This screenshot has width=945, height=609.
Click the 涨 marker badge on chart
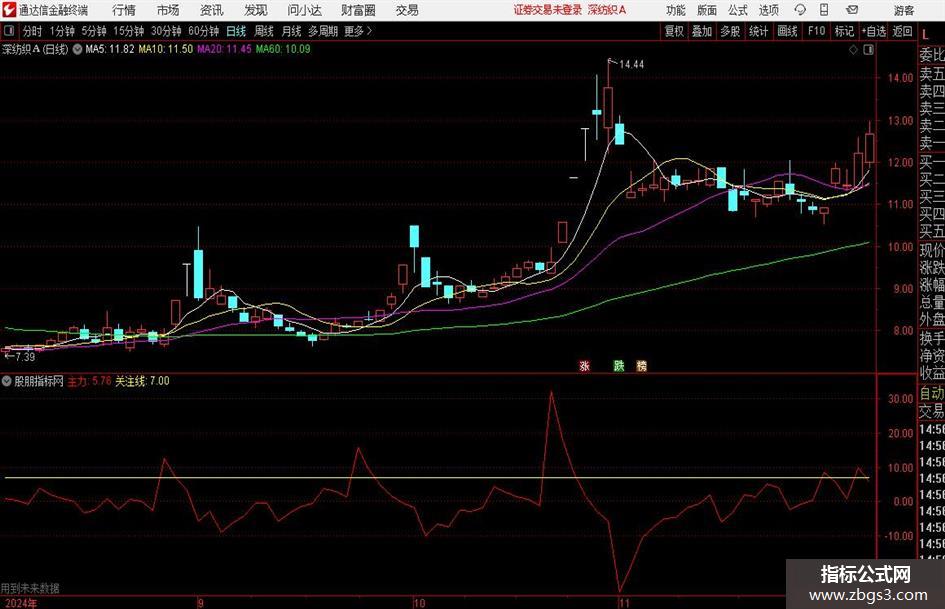pyautogui.click(x=584, y=365)
